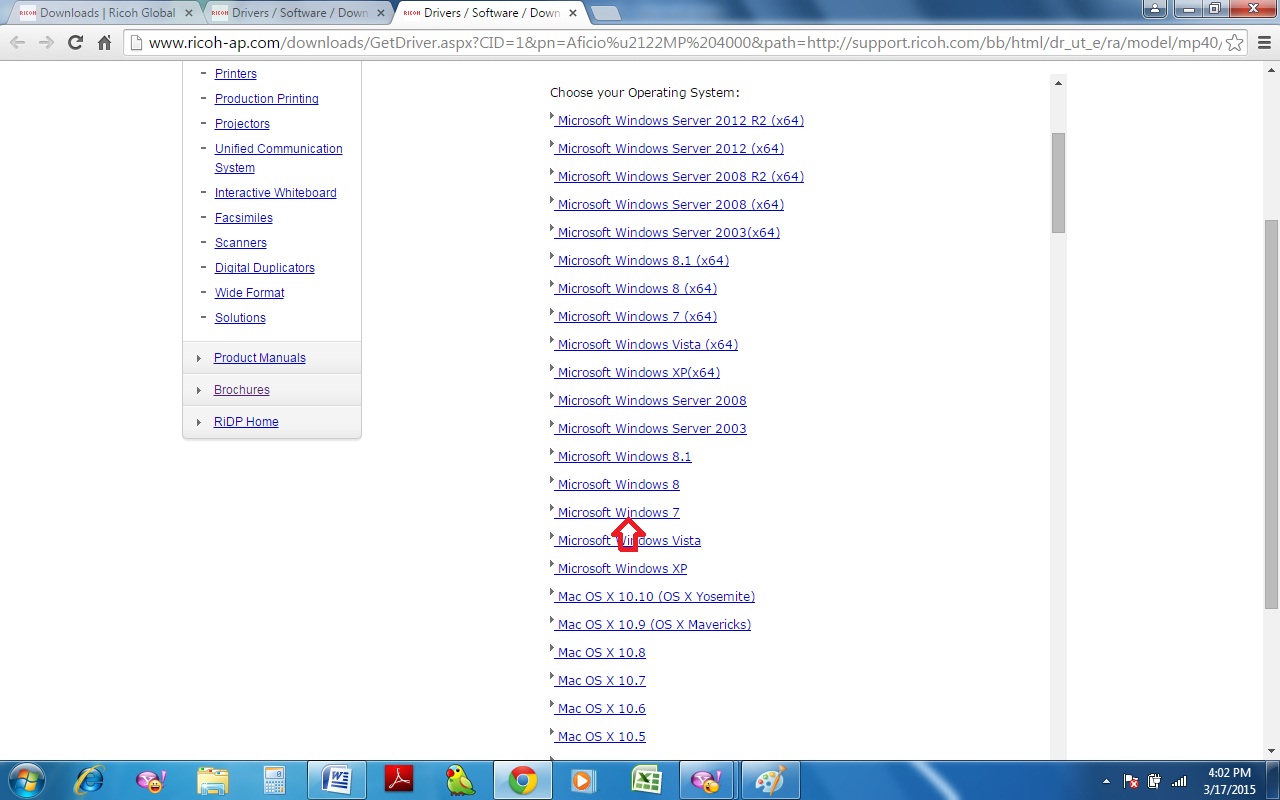
Task: Reload the page with Chrome's refresh icon
Action: [74, 43]
